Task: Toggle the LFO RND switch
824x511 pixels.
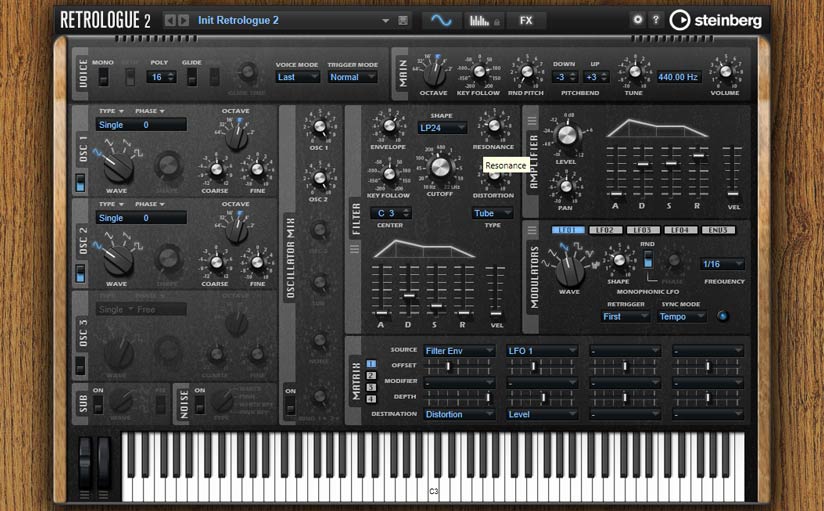Action: click(648, 259)
